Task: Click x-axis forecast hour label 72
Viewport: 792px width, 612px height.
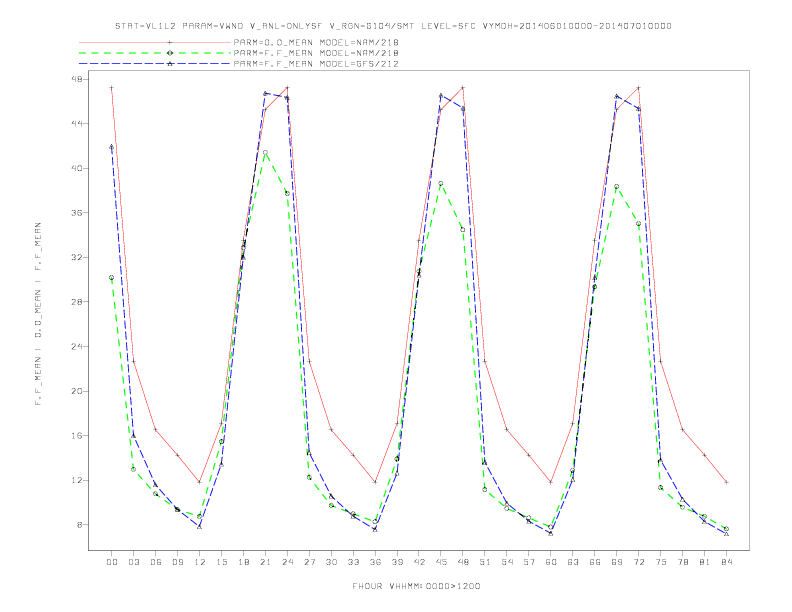Action: (x=638, y=562)
